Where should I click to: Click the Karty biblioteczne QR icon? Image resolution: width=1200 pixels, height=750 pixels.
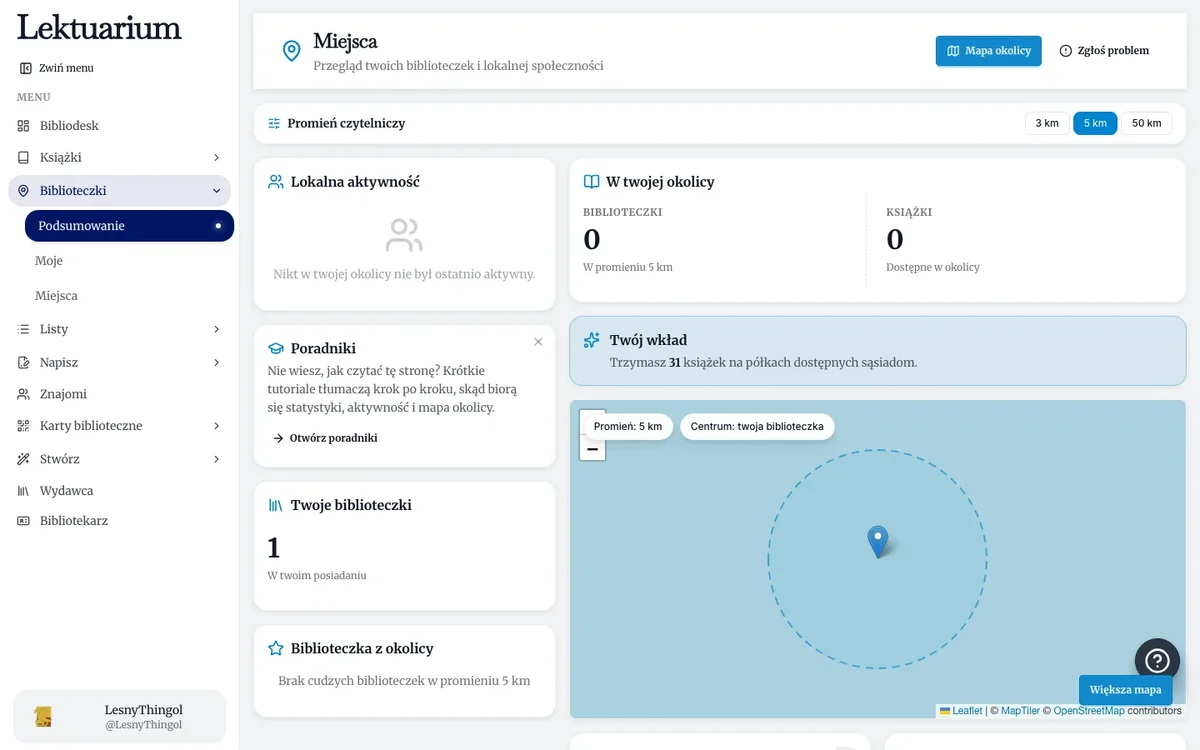(23, 426)
